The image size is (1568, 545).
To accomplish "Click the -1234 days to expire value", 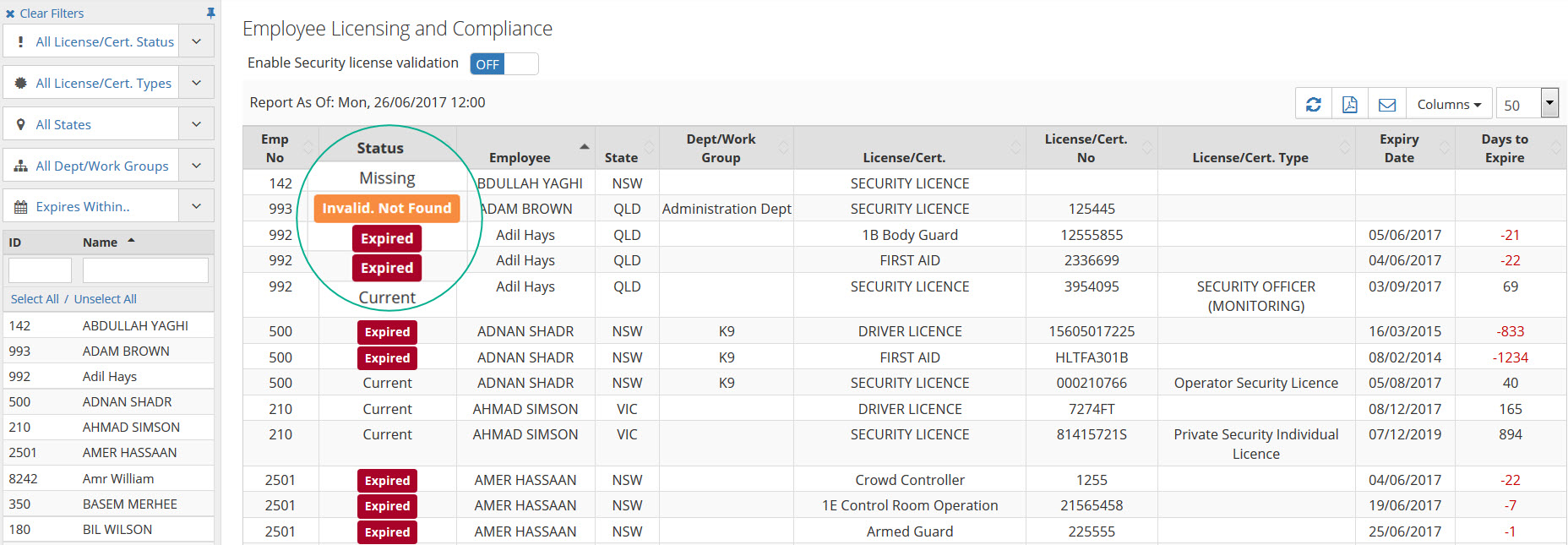I will click(1511, 357).
